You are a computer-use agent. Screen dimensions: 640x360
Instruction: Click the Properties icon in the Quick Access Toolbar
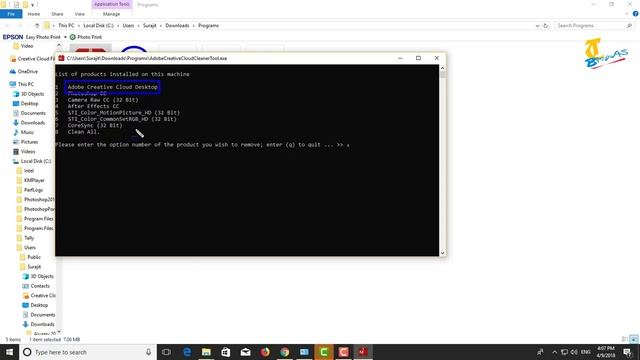[x=16, y=4]
